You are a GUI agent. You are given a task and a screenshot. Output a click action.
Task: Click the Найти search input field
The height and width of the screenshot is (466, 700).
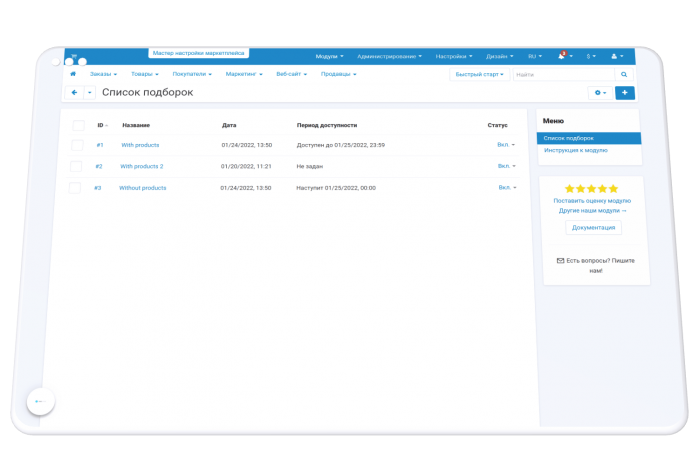tap(563, 75)
